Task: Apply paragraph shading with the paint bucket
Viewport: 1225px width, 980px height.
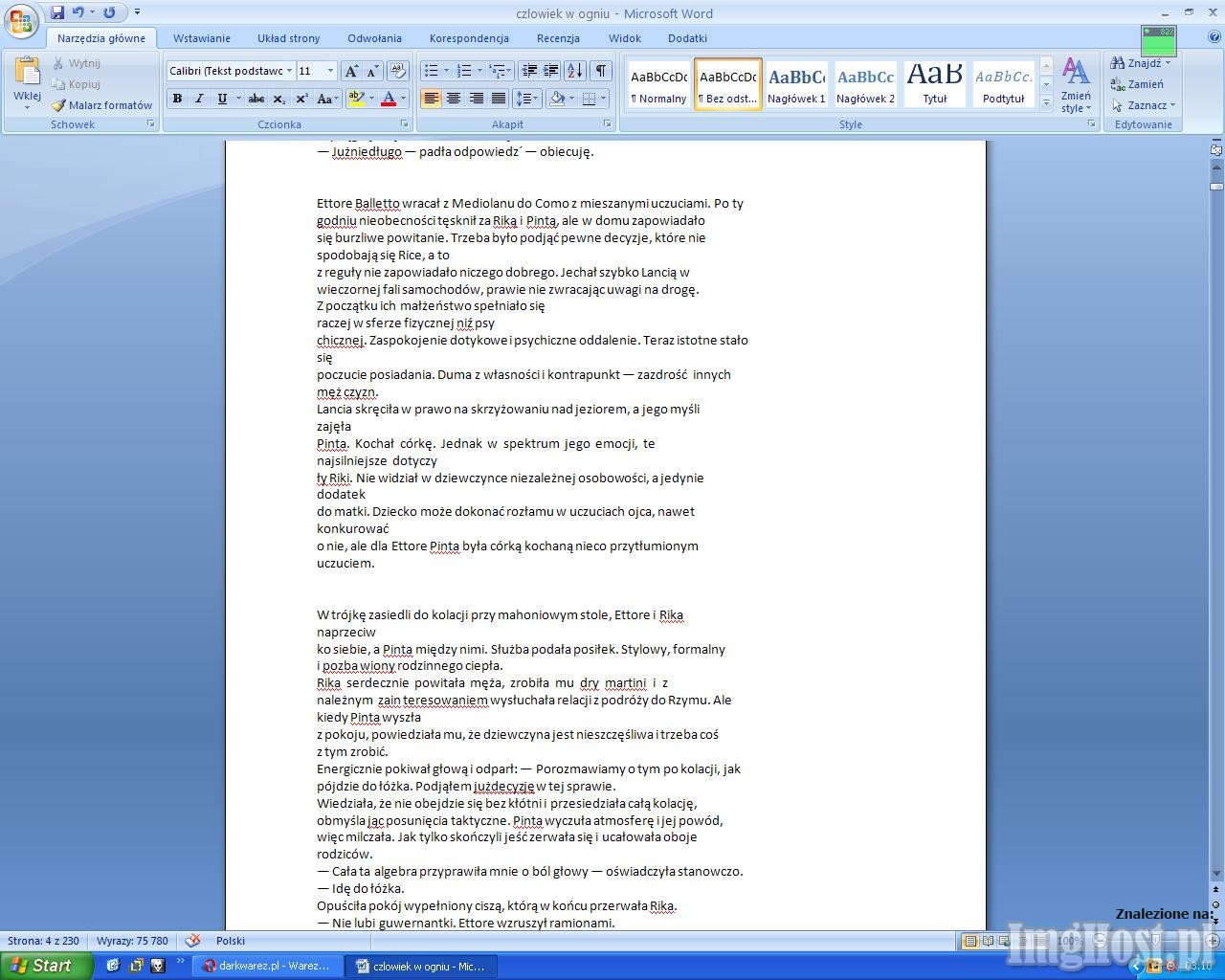Action: 557,99
